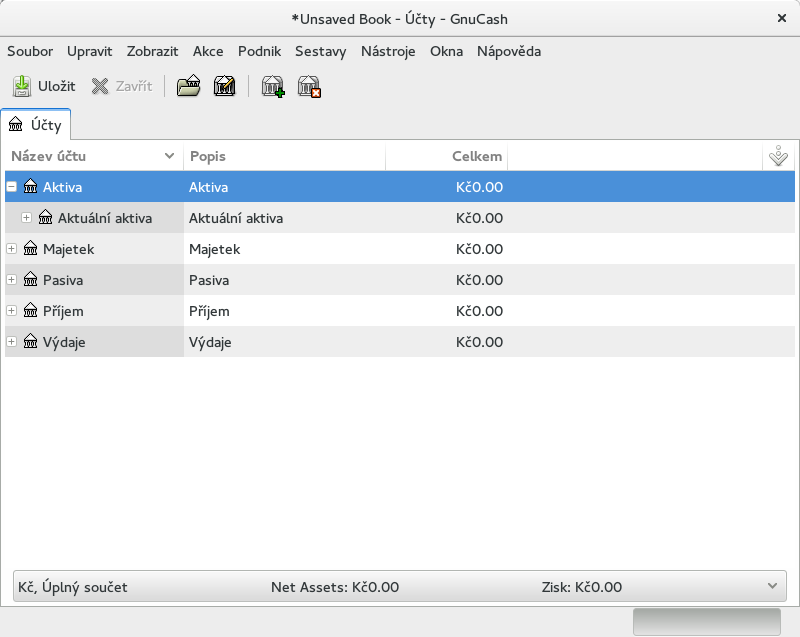This screenshot has height=637, width=800.
Task: Open the column selector arrow in header
Action: pos(778,157)
